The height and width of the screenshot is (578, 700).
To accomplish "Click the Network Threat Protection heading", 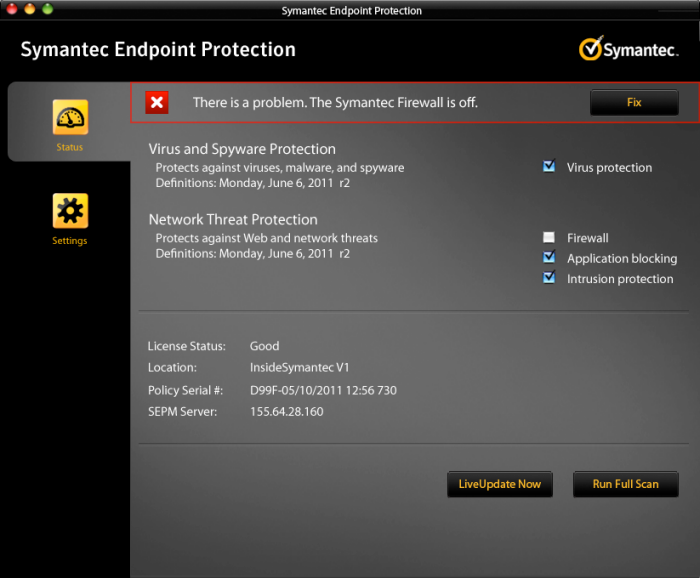I will click(233, 220).
